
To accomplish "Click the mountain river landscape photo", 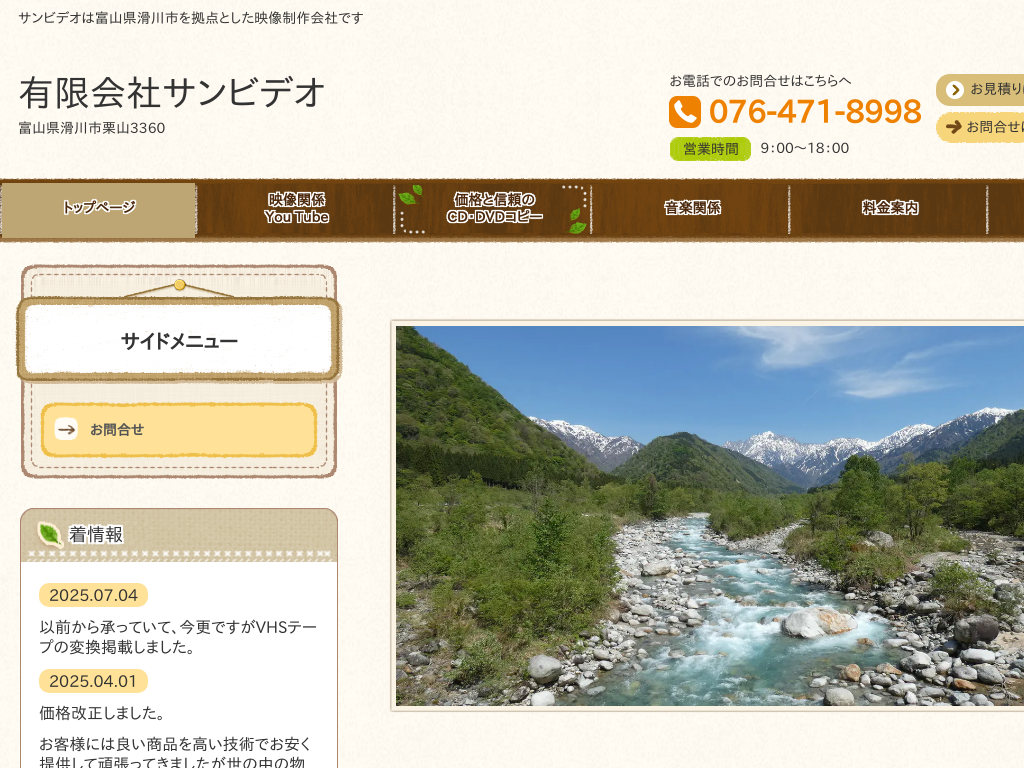I will [710, 516].
